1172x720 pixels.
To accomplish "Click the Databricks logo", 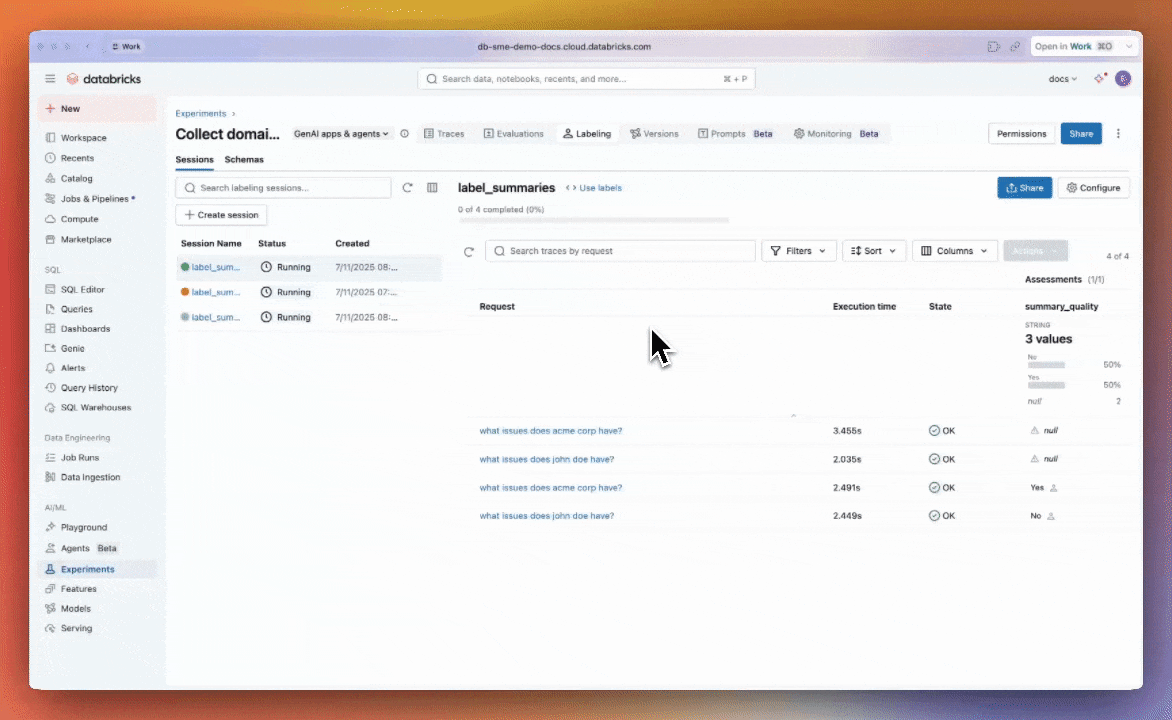I will [104, 79].
